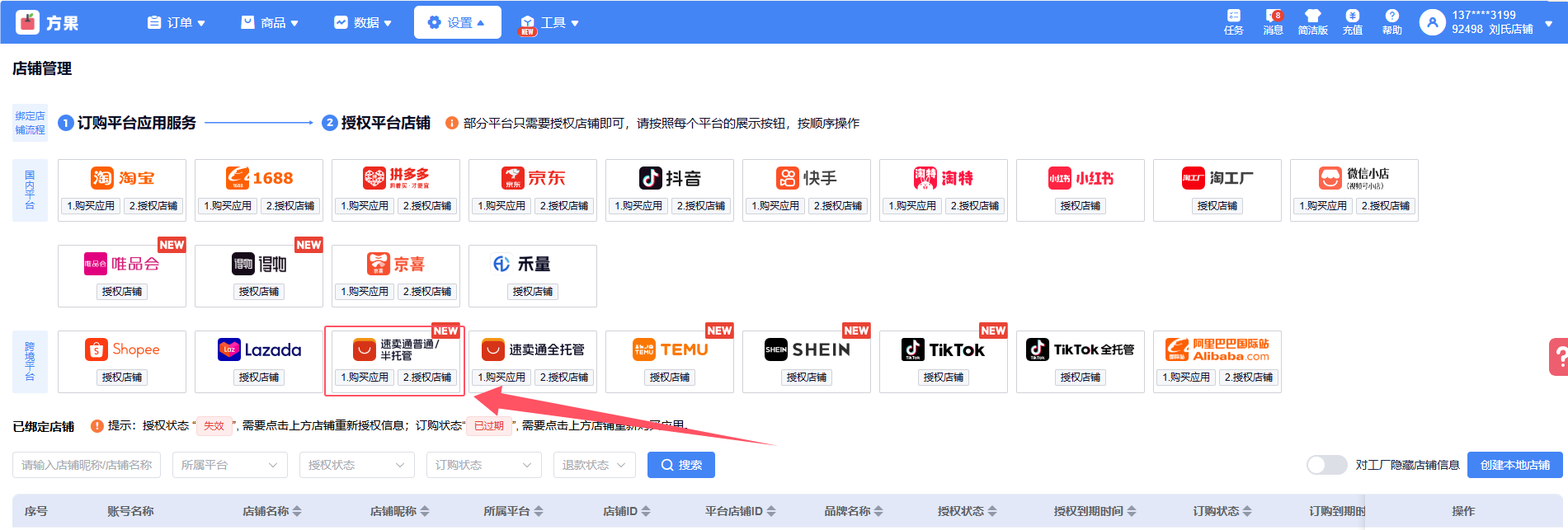Click 创建本地店铺 button

[x=1514, y=465]
